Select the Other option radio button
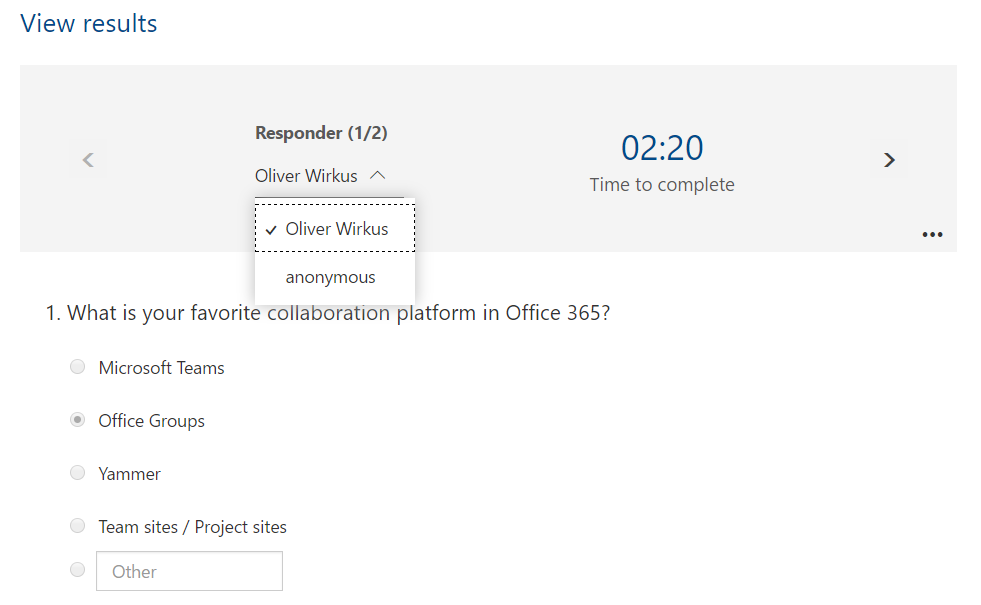Screen dimensions: 981x605 [x=78, y=570]
